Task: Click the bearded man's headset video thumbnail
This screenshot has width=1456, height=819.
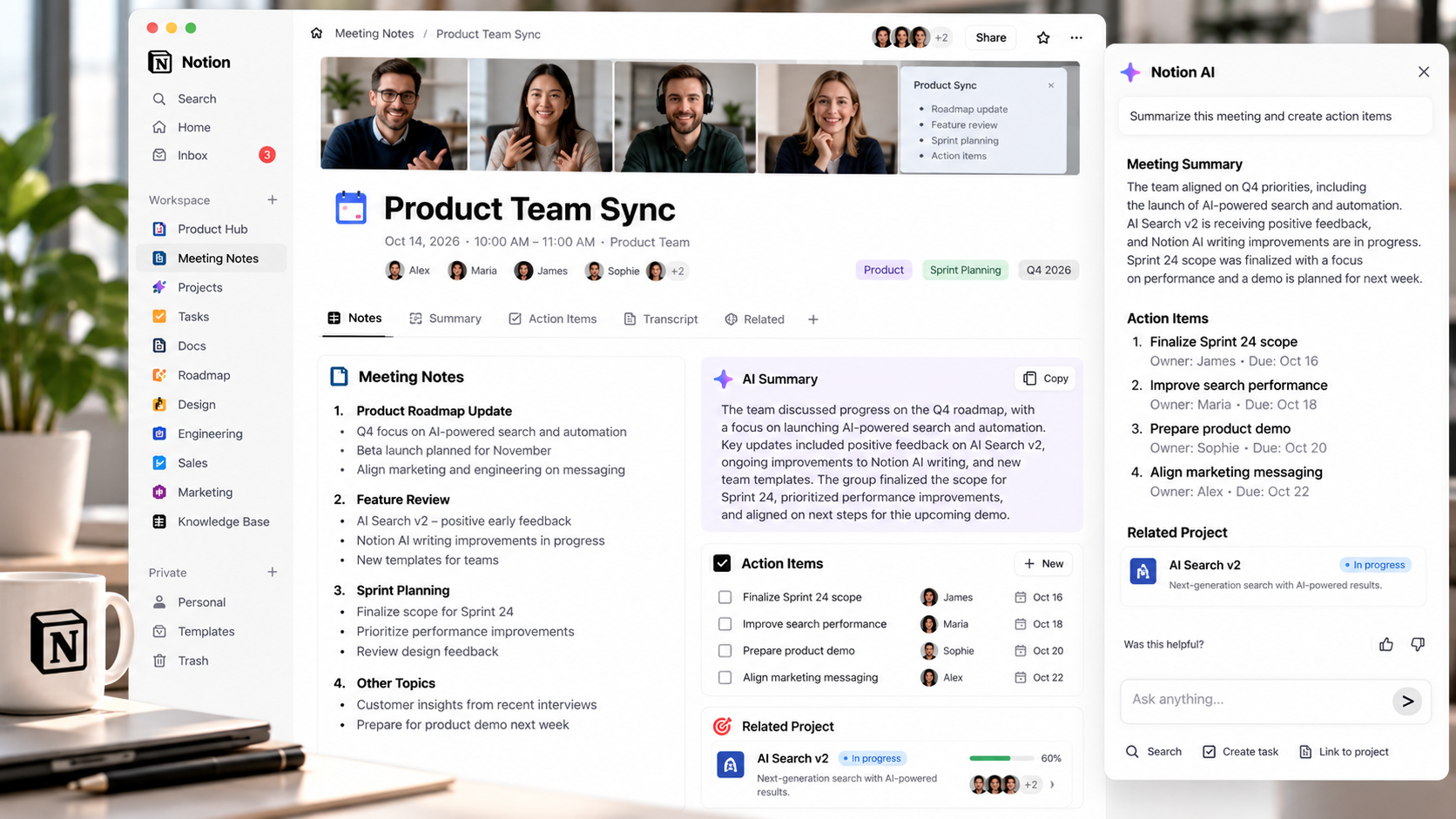Action: click(685, 117)
